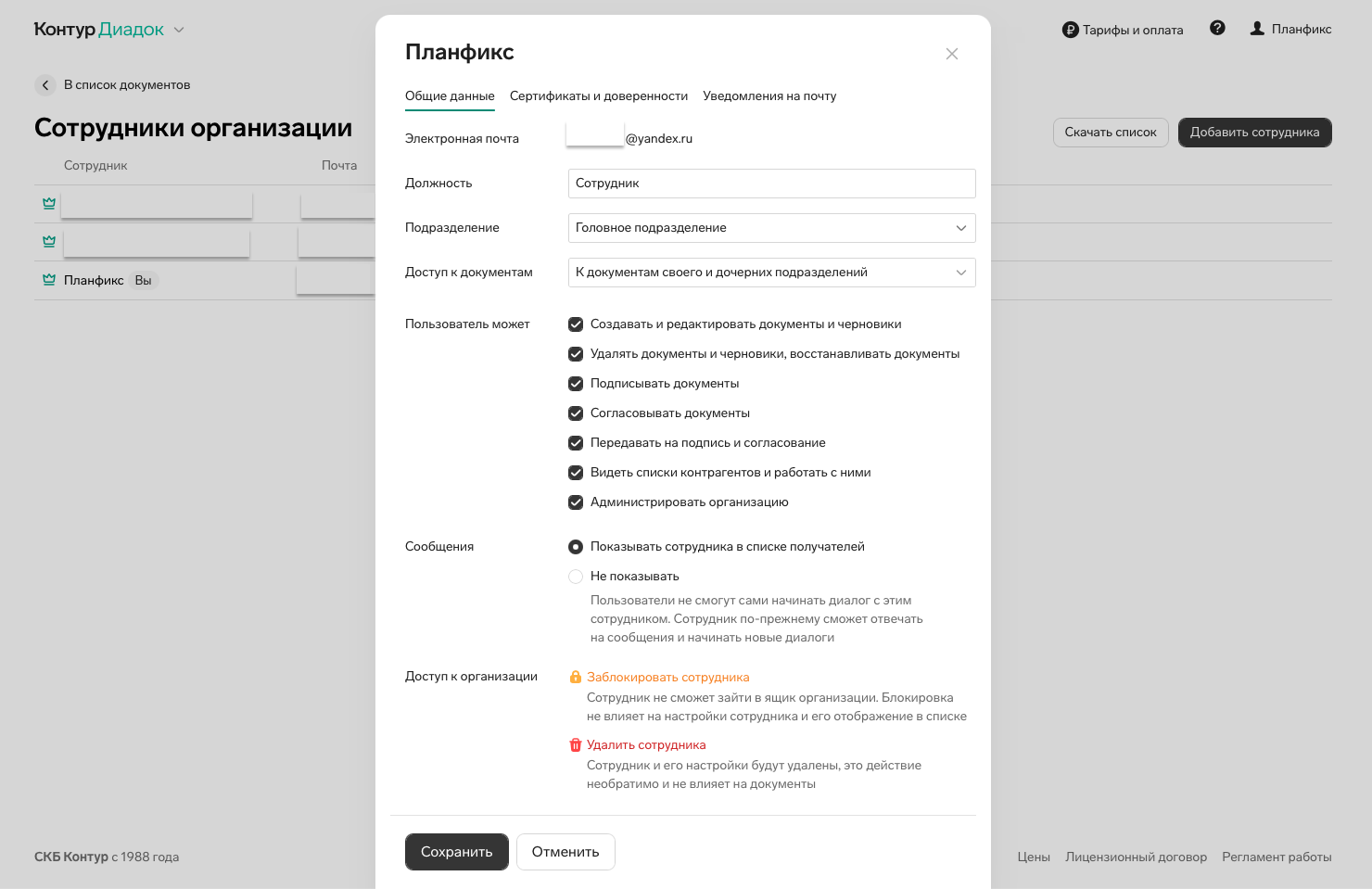1372x889 pixels.
Task: Click the orange lock icon to block employee
Action: click(x=576, y=678)
